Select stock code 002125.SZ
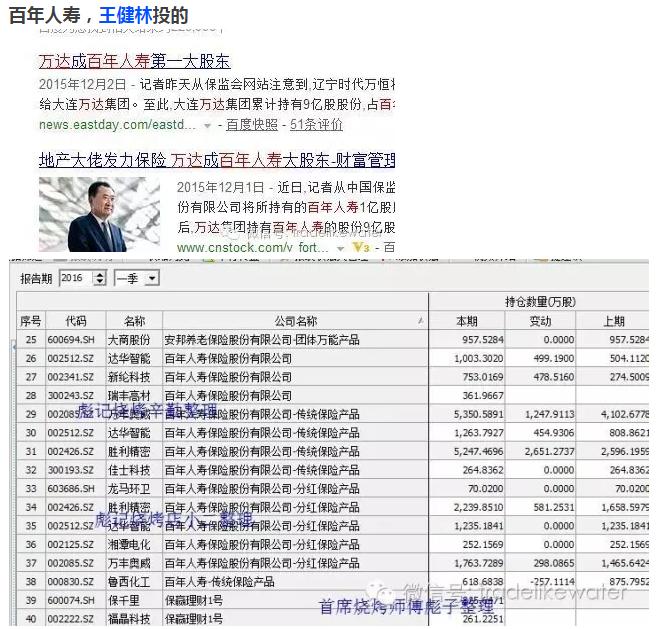 (71, 544)
